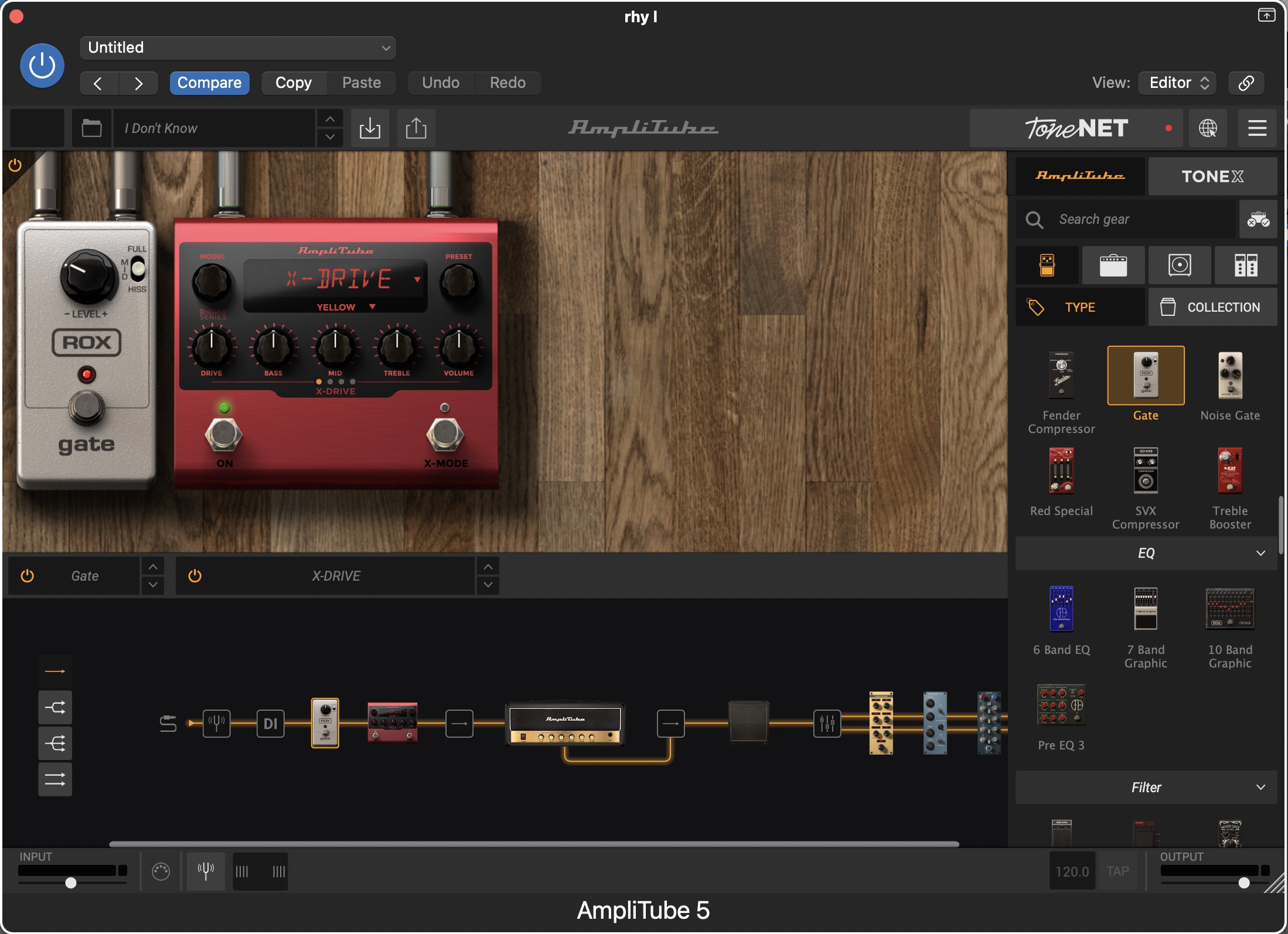Open the preset browser folder icon
This screenshot has height=934, width=1288.
coord(91,128)
